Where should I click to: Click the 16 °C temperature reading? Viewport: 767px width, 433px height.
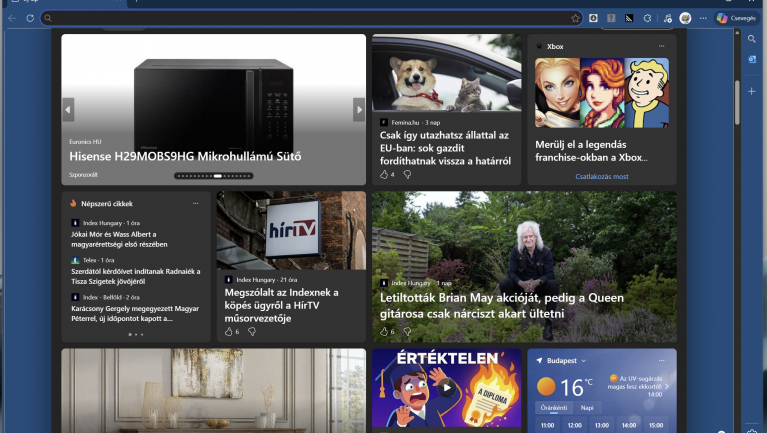point(575,387)
